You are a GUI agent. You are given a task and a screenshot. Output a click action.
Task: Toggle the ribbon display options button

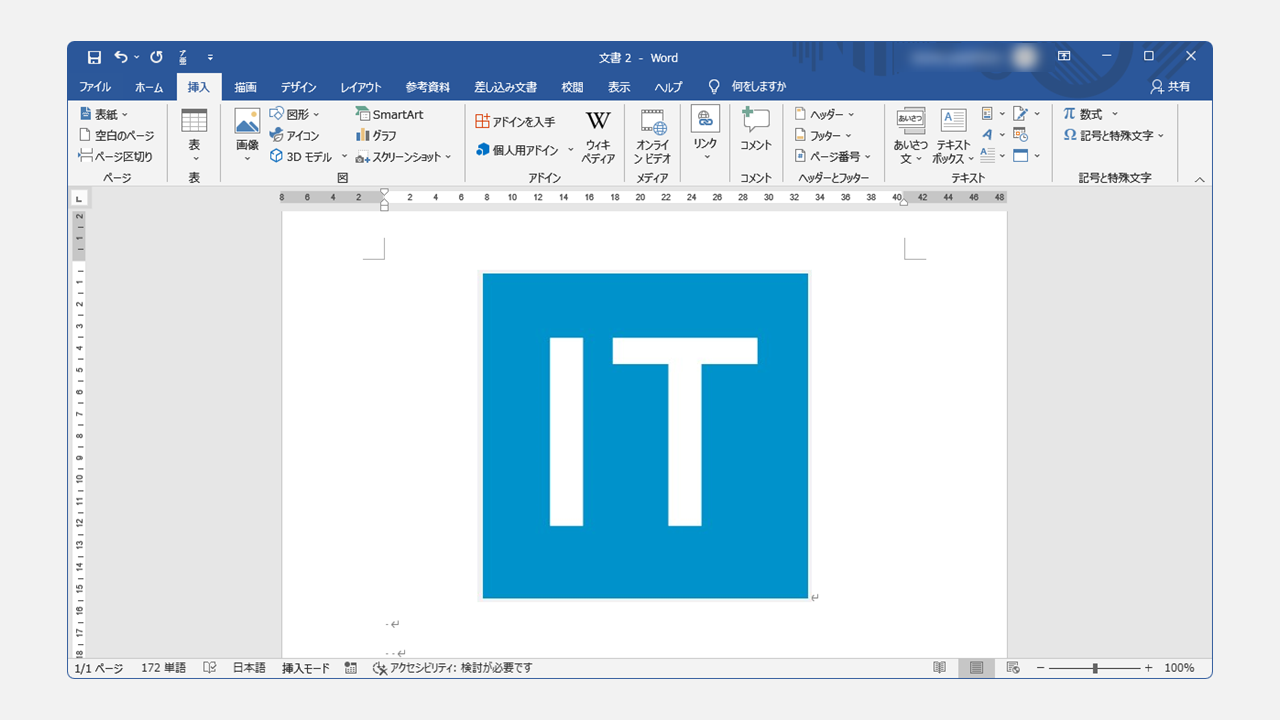1064,57
